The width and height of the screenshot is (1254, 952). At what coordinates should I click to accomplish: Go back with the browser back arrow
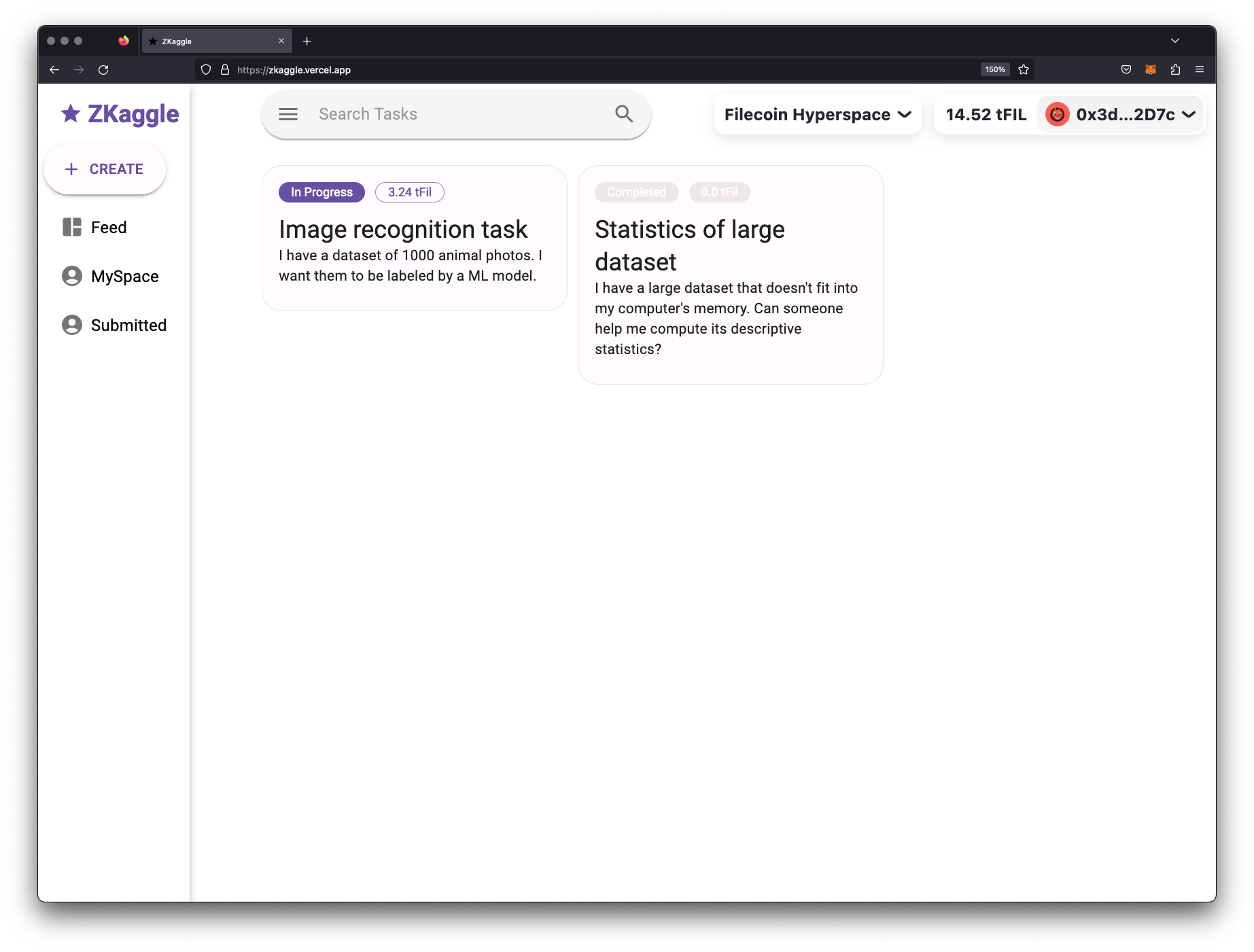click(54, 69)
